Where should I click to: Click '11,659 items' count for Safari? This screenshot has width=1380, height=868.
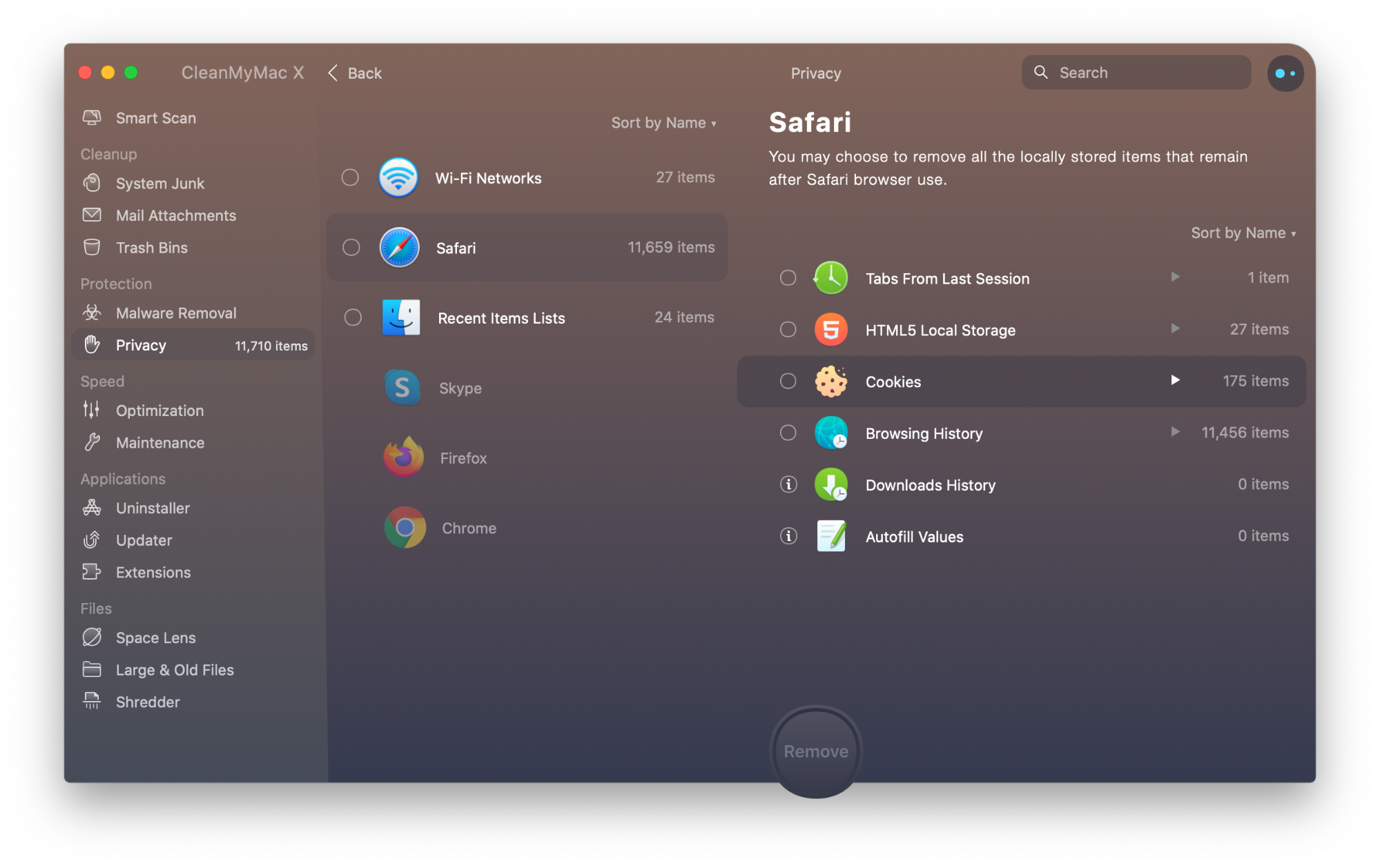671,247
